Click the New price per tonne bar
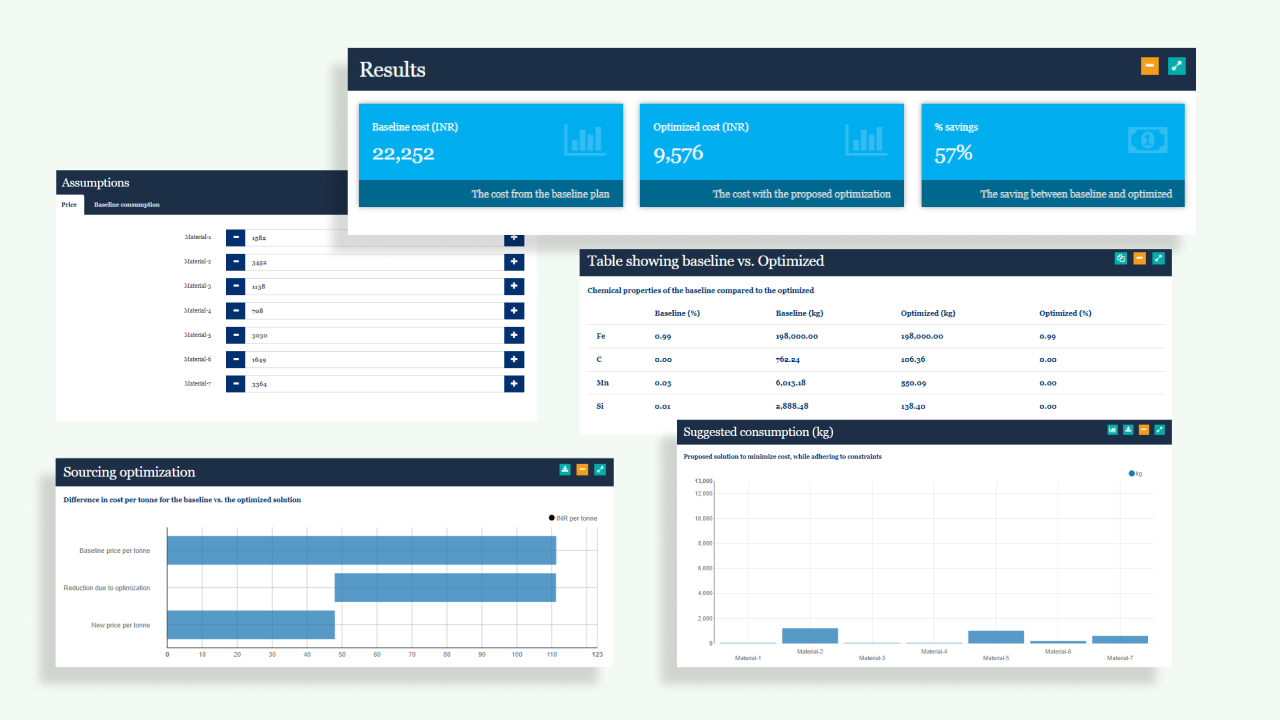Image resolution: width=1280 pixels, height=720 pixels. [x=251, y=625]
